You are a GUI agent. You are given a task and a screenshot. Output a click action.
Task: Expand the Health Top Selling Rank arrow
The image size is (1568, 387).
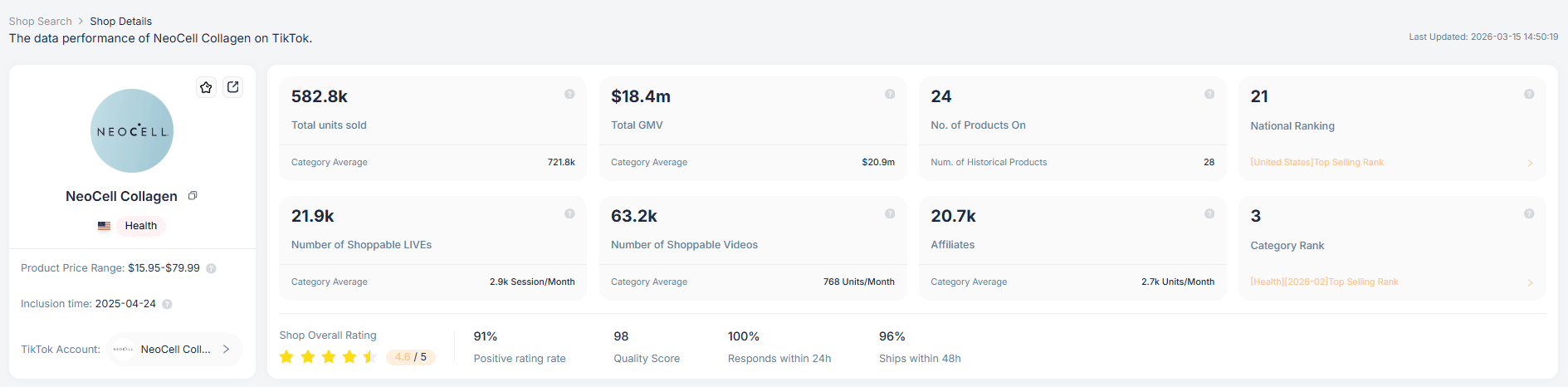(x=1530, y=282)
